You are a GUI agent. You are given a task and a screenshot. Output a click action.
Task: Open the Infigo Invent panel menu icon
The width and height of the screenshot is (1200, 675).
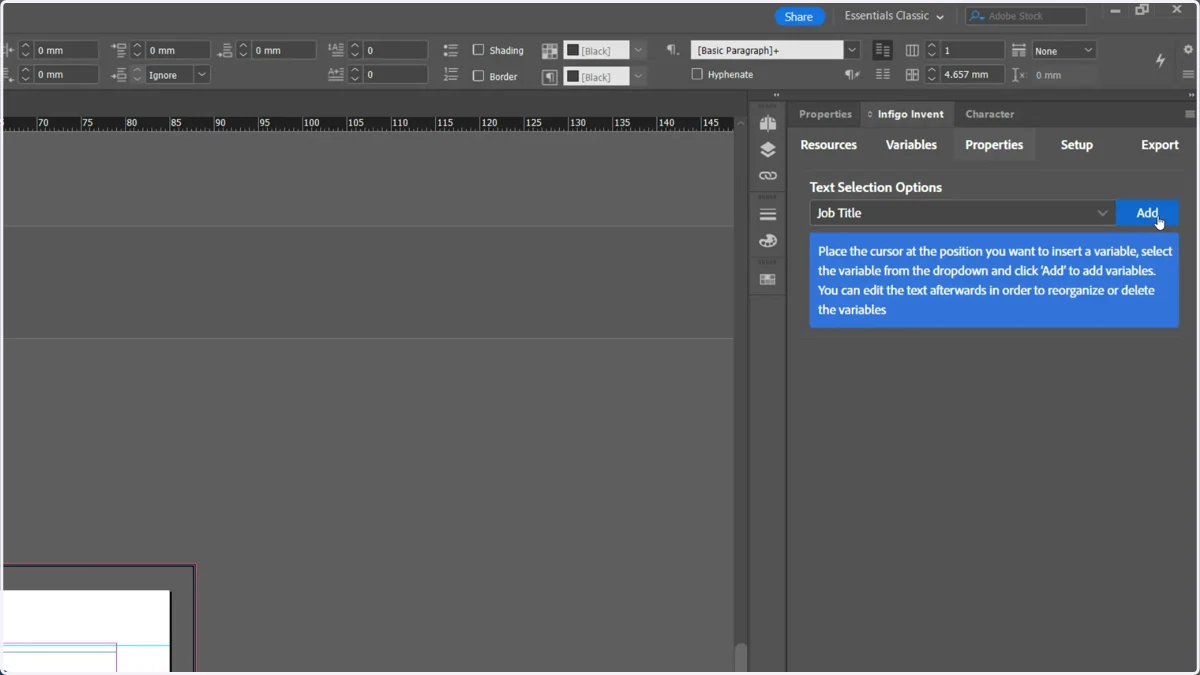(1189, 115)
